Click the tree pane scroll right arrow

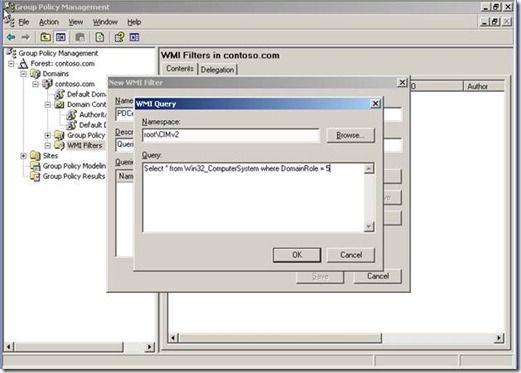click(149, 347)
